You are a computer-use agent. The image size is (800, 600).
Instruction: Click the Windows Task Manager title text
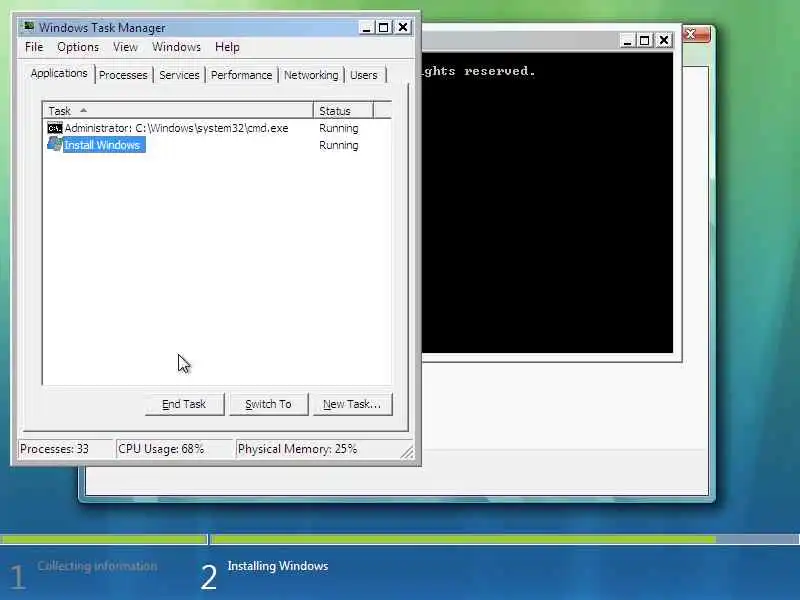pyautogui.click(x=103, y=28)
